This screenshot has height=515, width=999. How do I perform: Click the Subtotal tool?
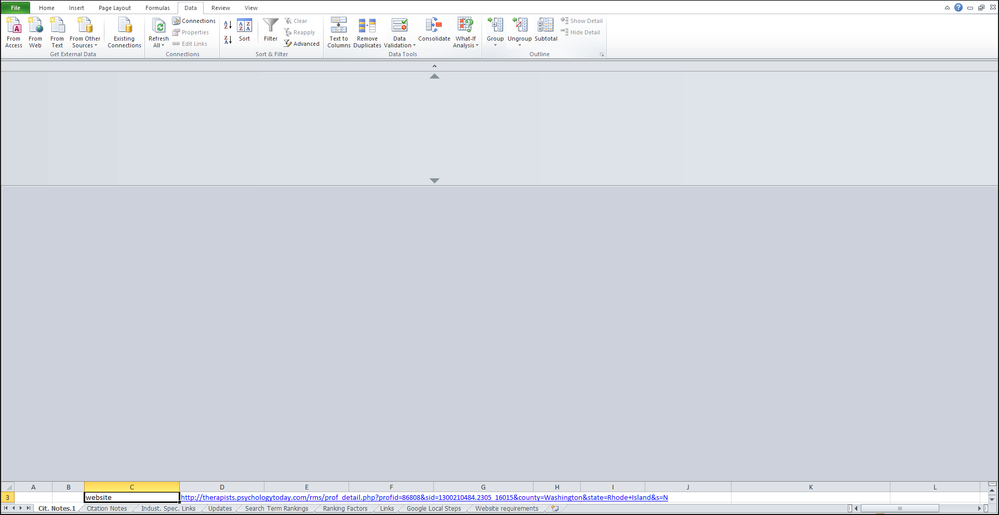pos(546,31)
